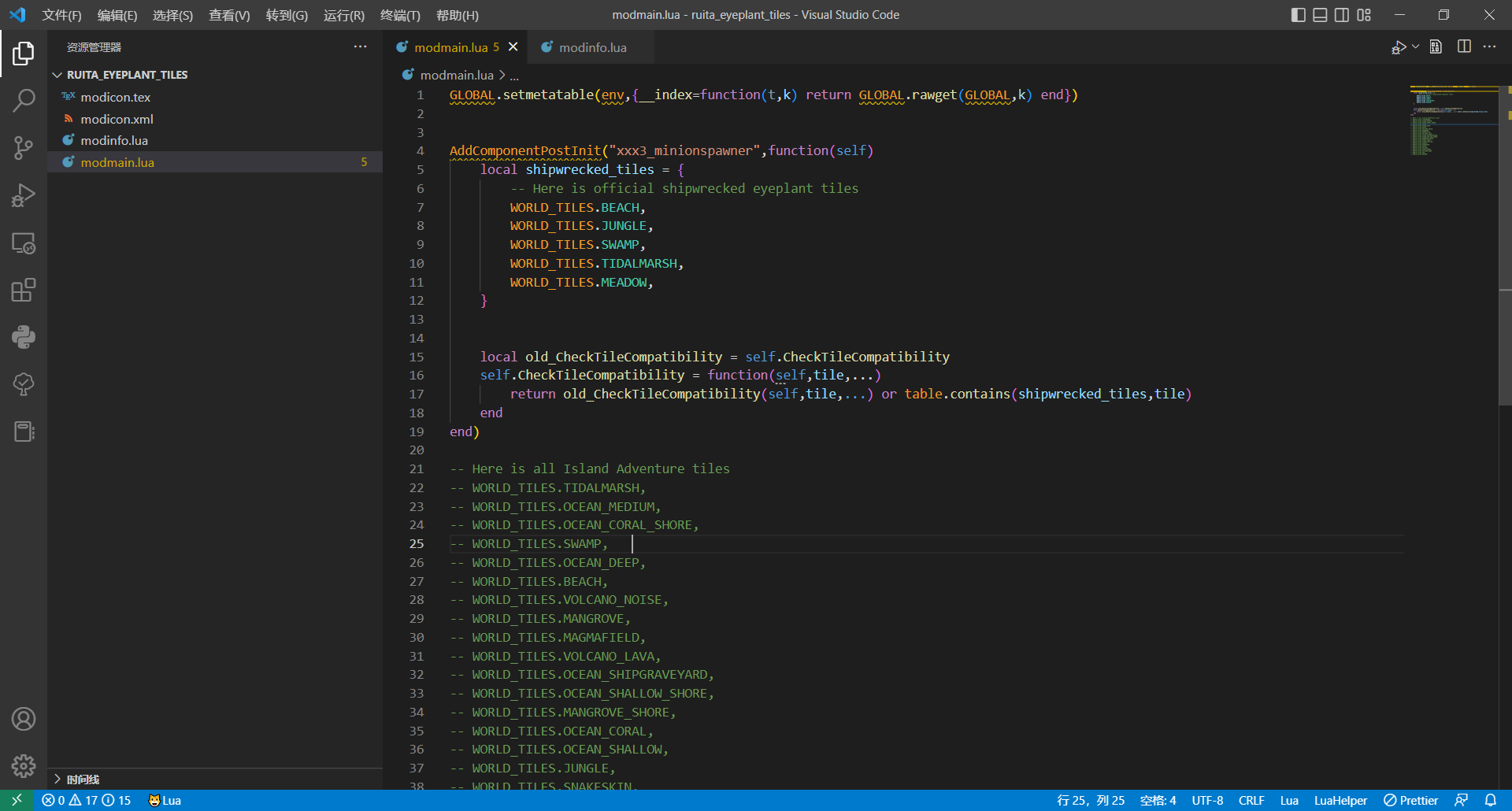Open the 查看(V) menu
Viewport: 1512px width, 811px height.
click(229, 15)
